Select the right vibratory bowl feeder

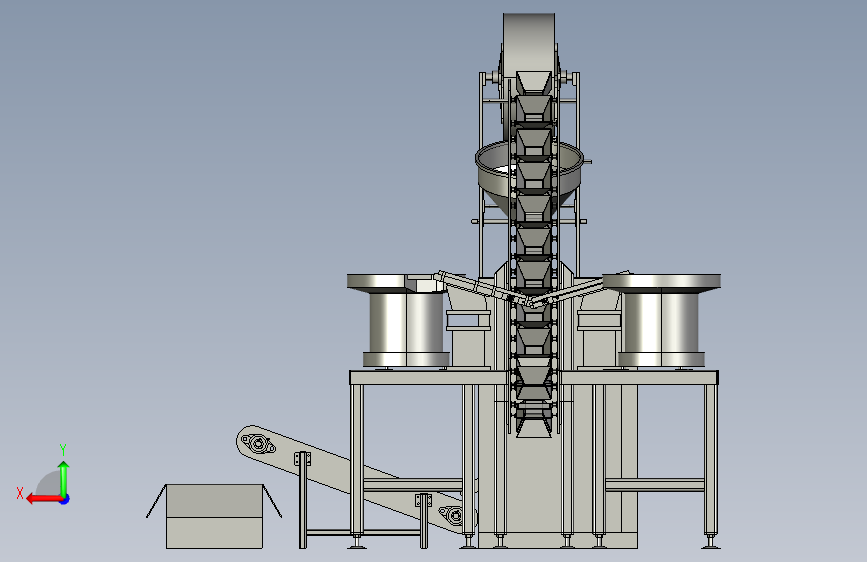(x=661, y=321)
